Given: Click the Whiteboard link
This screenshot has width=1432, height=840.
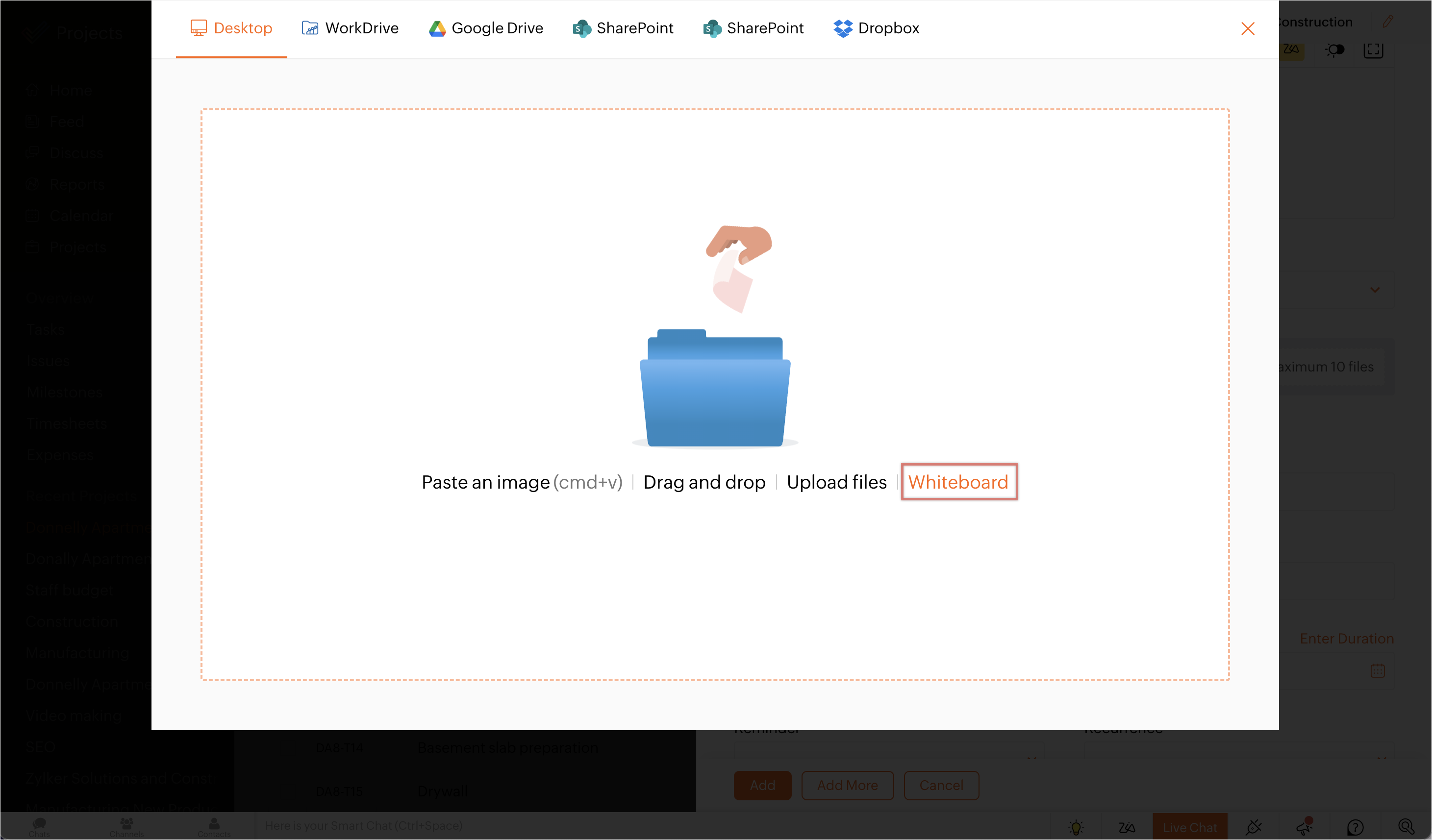Looking at the screenshot, I should click(x=958, y=482).
